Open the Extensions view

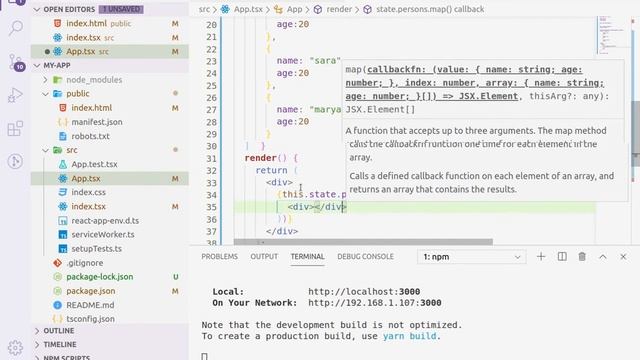tap(16, 129)
